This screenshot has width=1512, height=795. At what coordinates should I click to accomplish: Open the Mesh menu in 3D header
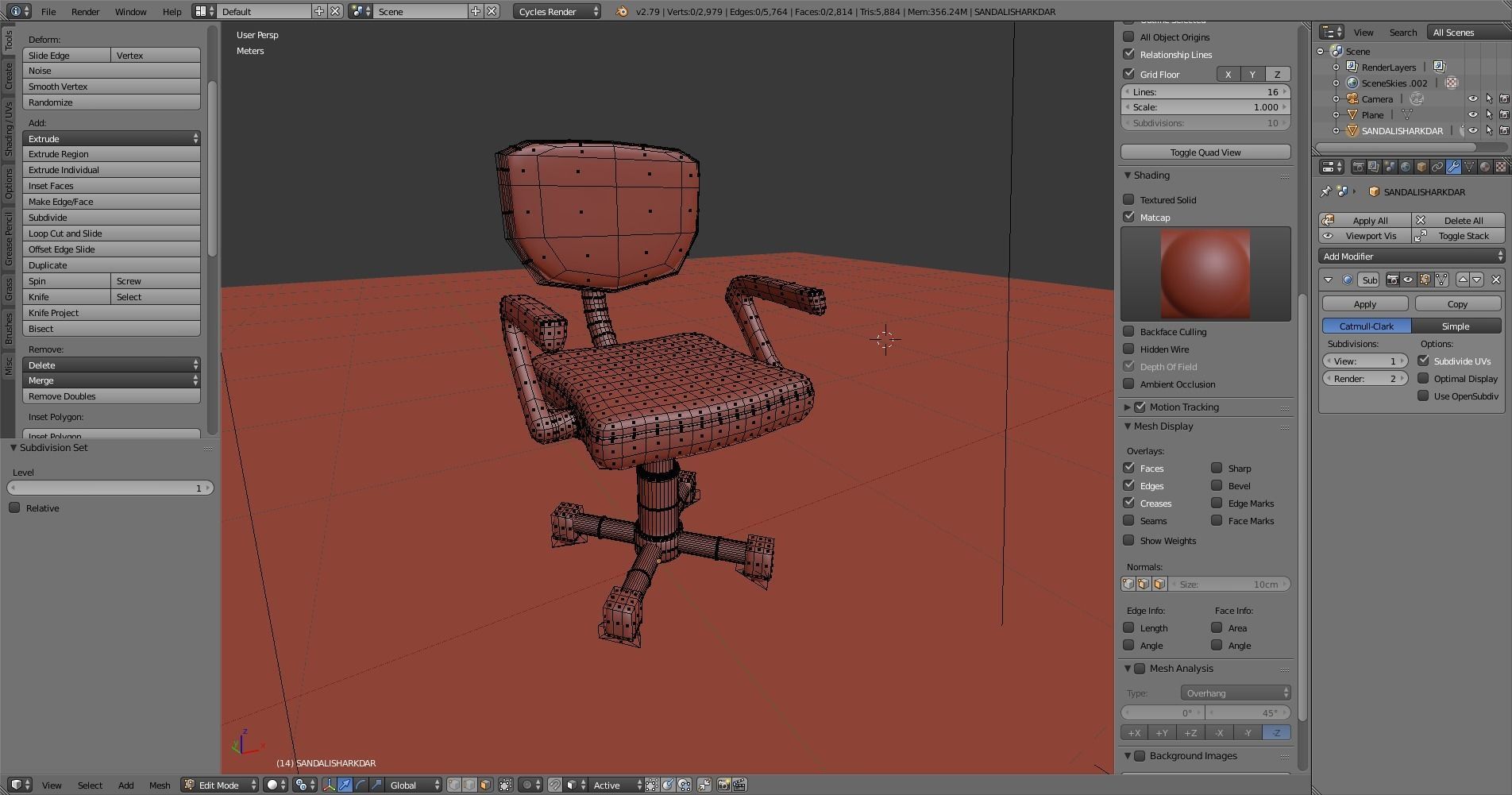[x=160, y=785]
